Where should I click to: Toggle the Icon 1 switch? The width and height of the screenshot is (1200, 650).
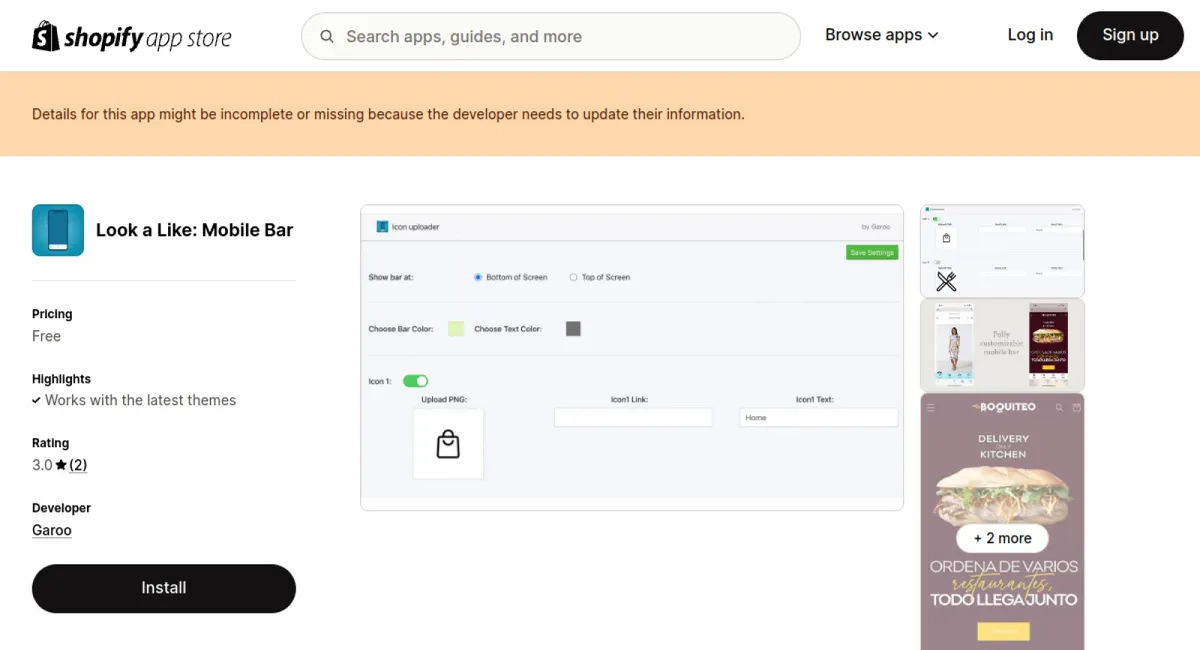[415, 381]
